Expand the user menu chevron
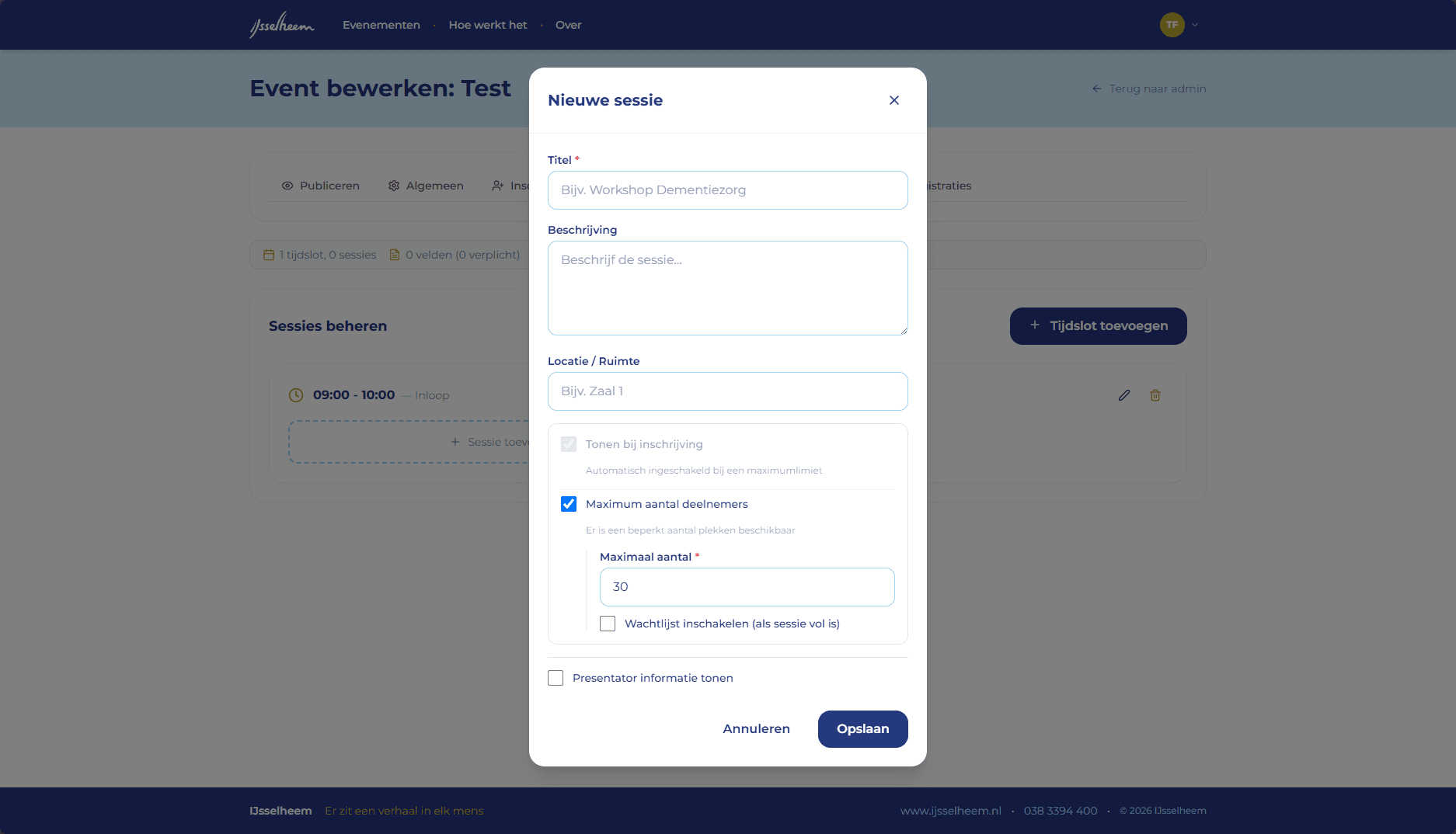 tap(1195, 25)
